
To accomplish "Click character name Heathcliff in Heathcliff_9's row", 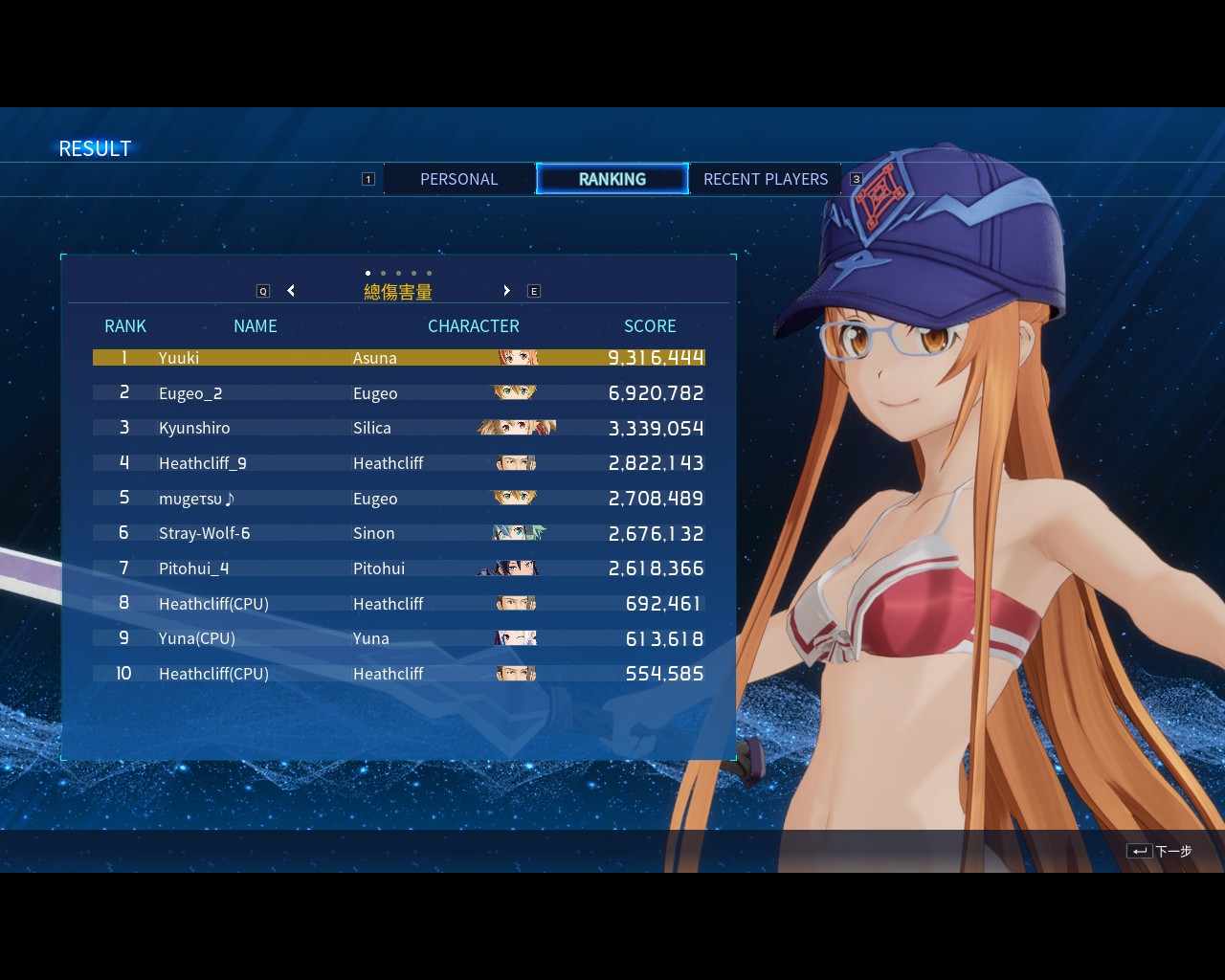I will [x=389, y=463].
